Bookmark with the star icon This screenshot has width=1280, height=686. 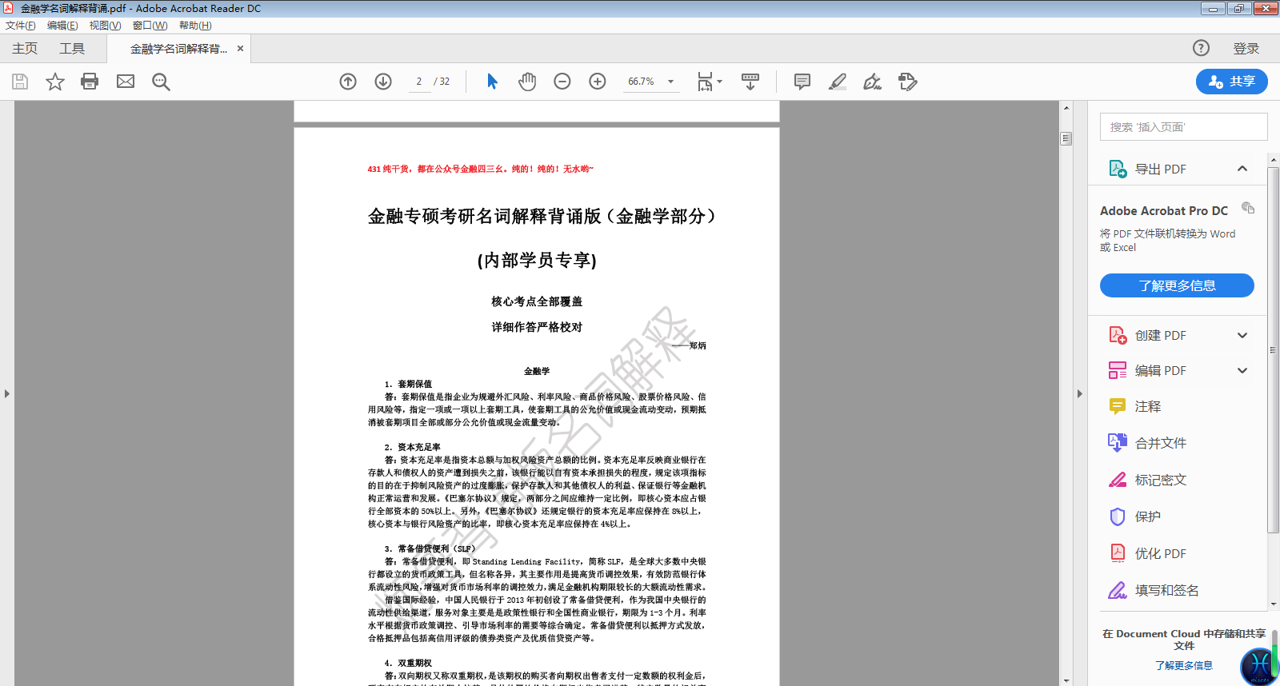[x=55, y=81]
